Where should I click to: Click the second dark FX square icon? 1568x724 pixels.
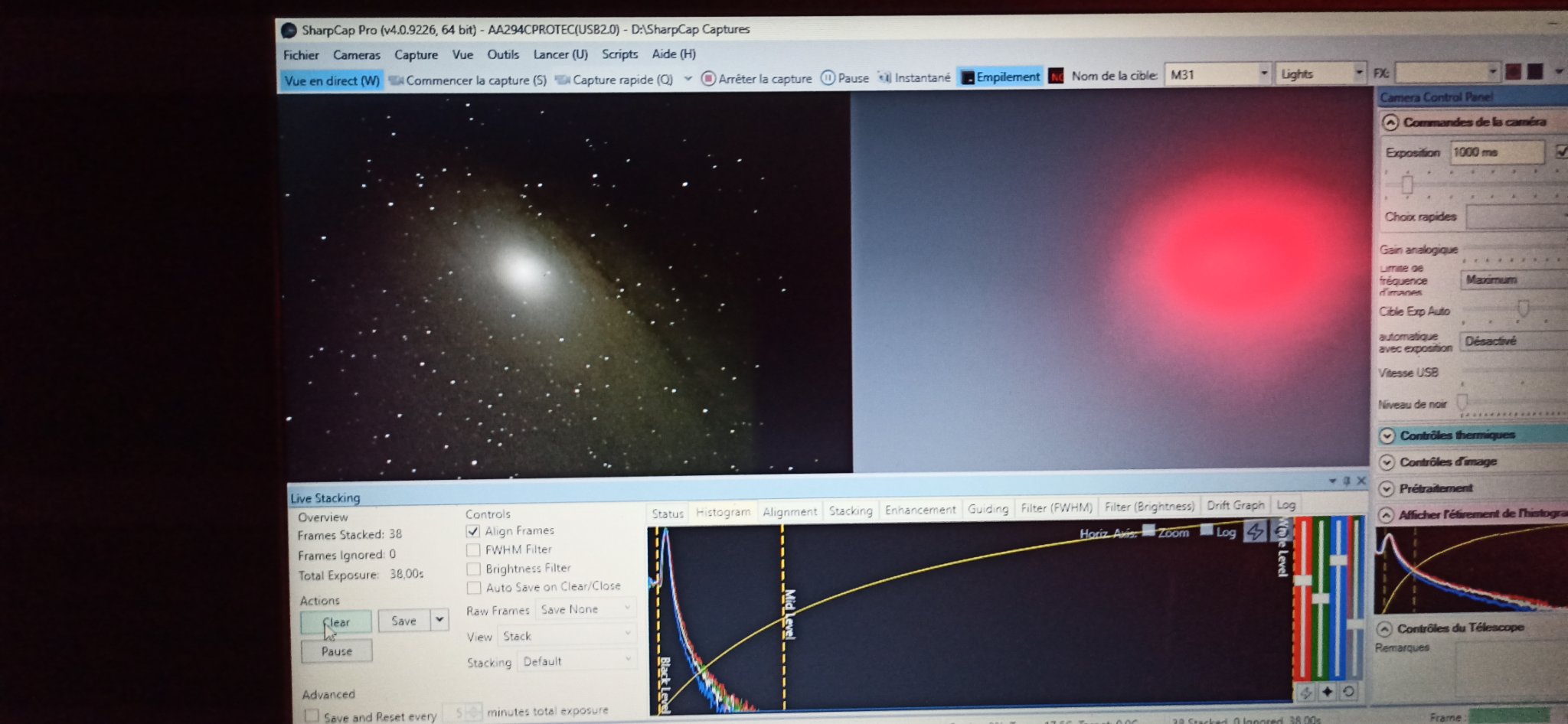[x=1535, y=71]
